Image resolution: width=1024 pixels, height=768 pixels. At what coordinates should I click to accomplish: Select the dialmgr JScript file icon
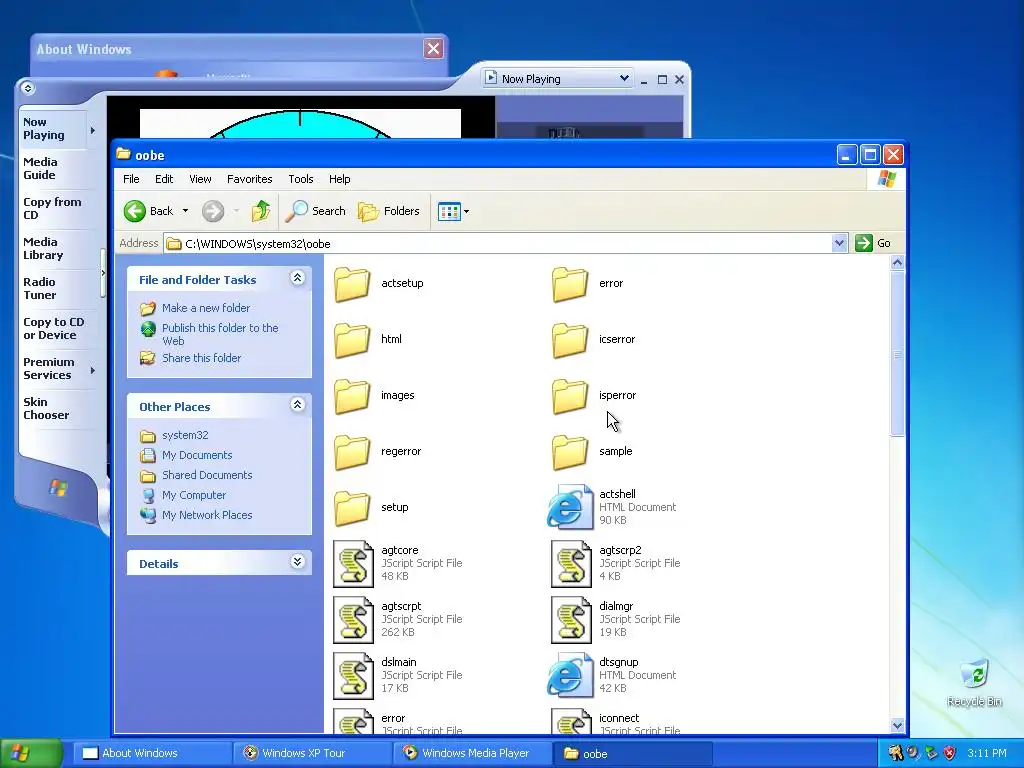[571, 620]
